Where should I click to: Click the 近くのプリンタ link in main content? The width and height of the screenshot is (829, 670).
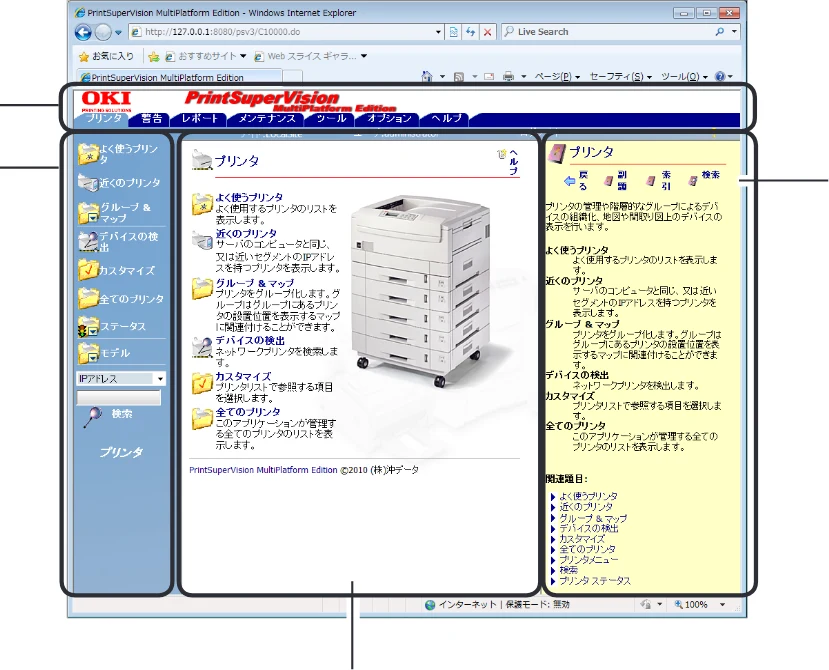coord(246,233)
